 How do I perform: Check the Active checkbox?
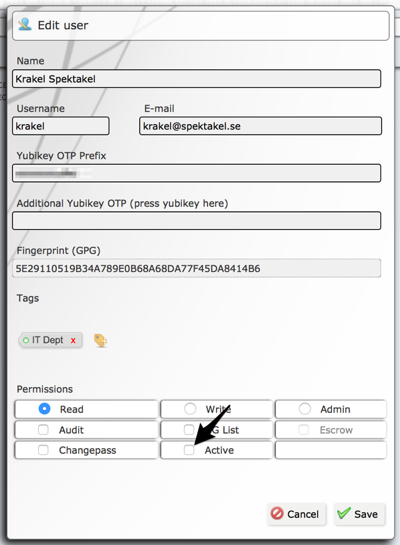189,450
